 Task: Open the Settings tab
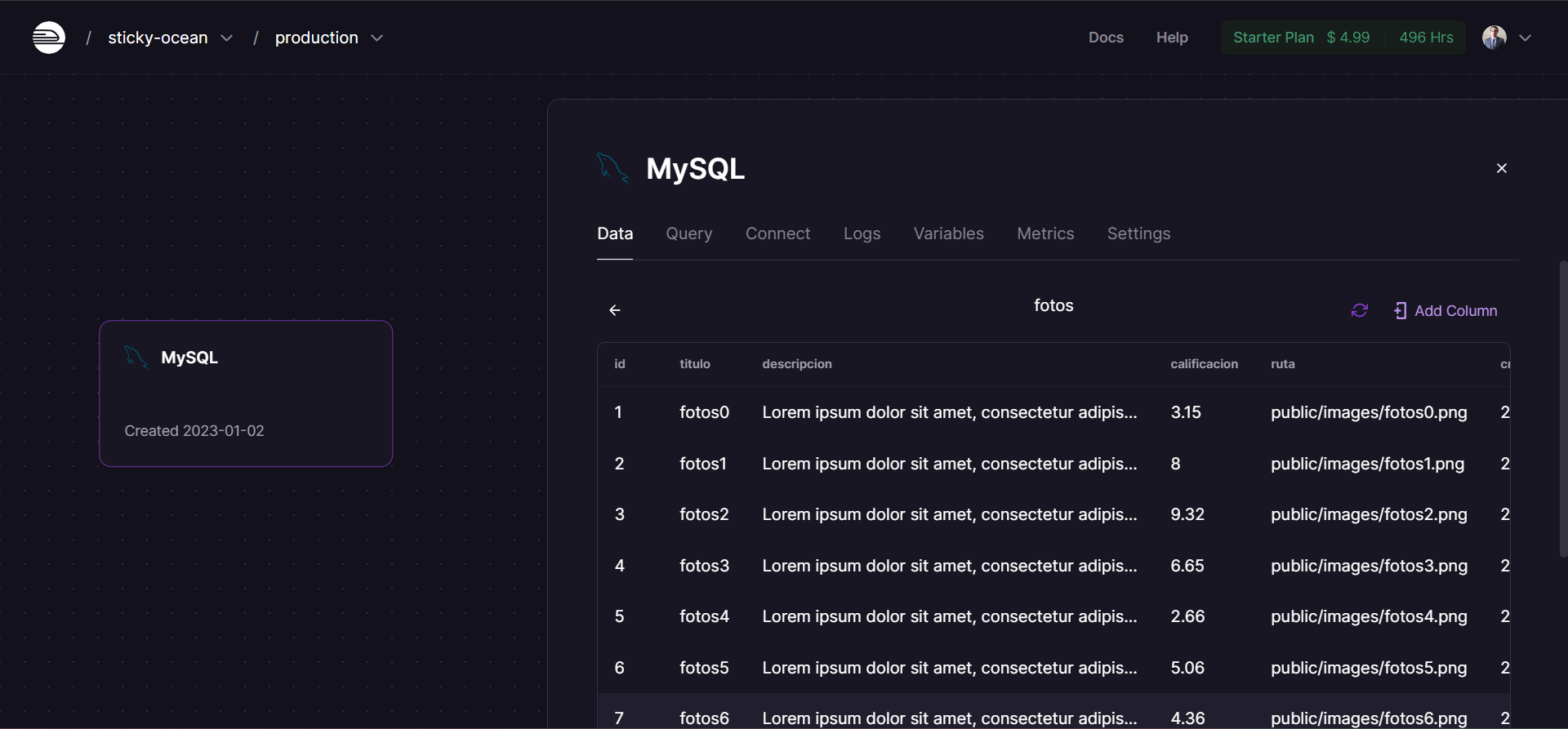pos(1138,233)
